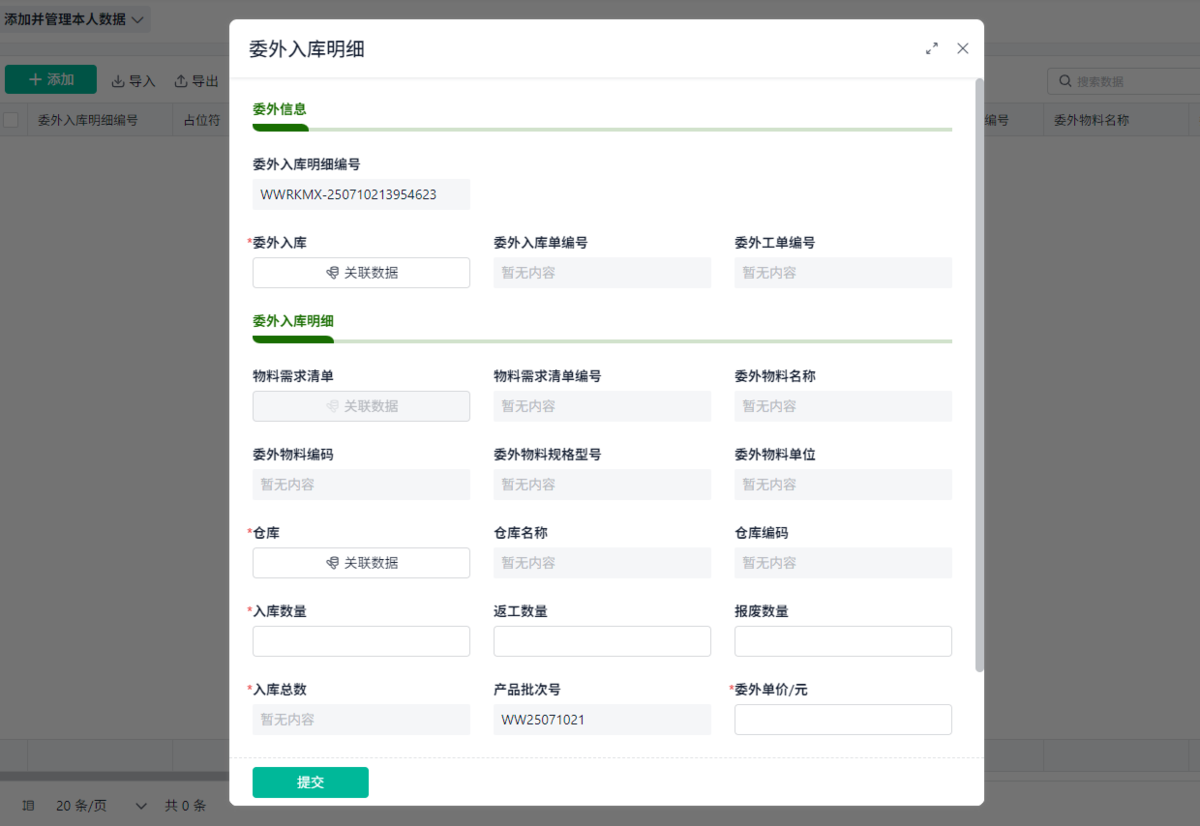Select the 委外信息 section tab
Viewport: 1200px width, 826px height.
280,109
